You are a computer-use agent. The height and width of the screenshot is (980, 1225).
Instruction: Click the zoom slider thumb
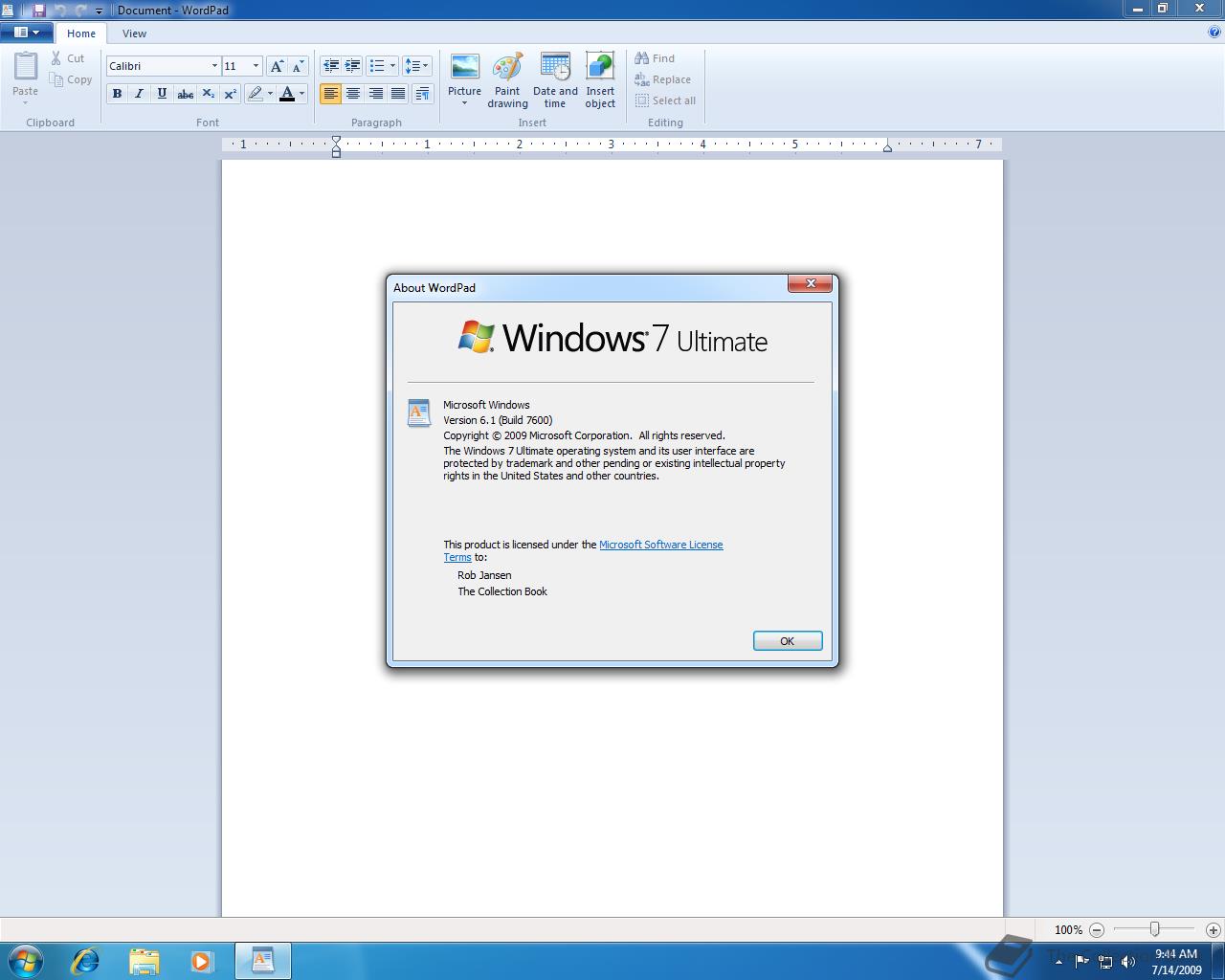pyautogui.click(x=1155, y=929)
